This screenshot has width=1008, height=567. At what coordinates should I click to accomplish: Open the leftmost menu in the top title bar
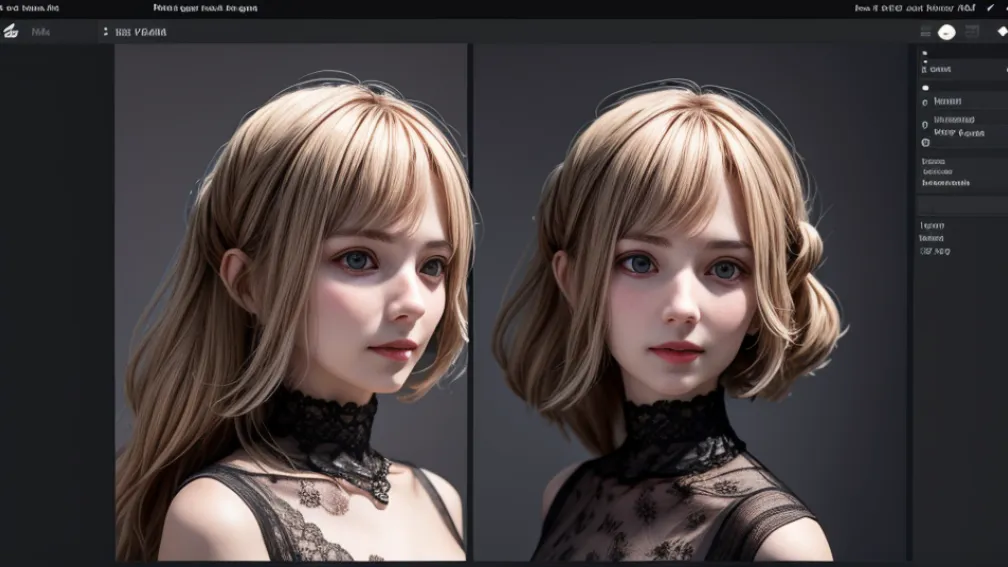click(30, 7)
